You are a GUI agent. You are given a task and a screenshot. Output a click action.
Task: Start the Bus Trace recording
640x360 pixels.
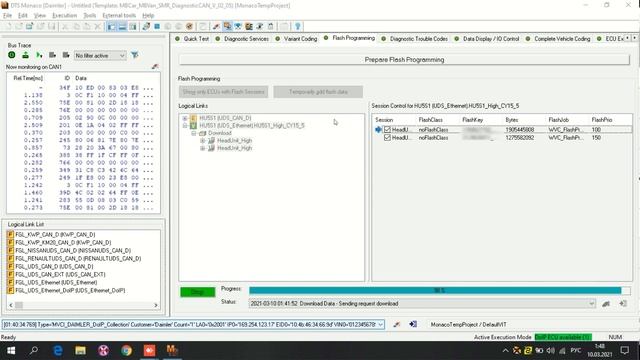tap(12, 55)
